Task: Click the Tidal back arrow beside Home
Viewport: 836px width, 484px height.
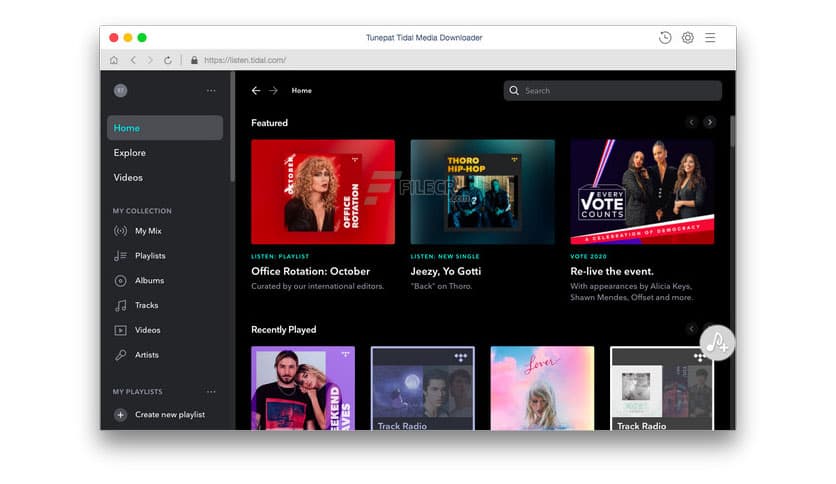Action: pos(256,91)
